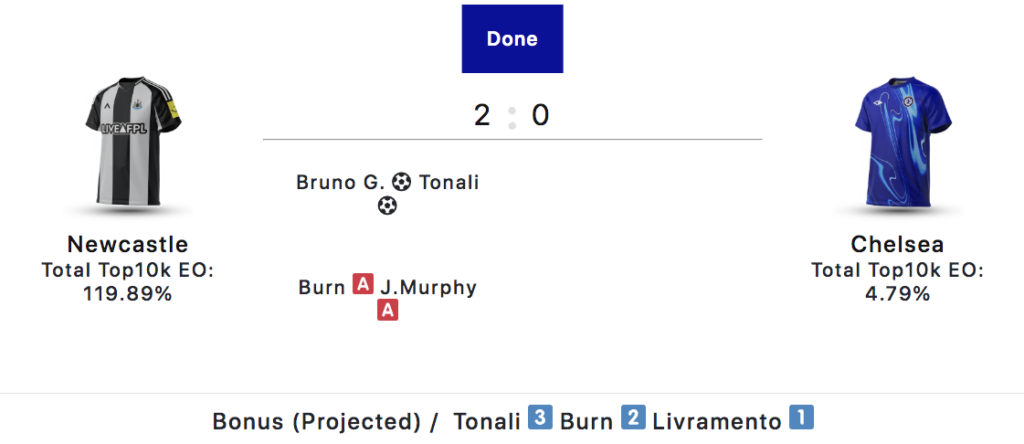The image size is (1024, 444).
Task: Click Newcastle's Total Top10k EO 119.89% value
Action: pos(128,294)
